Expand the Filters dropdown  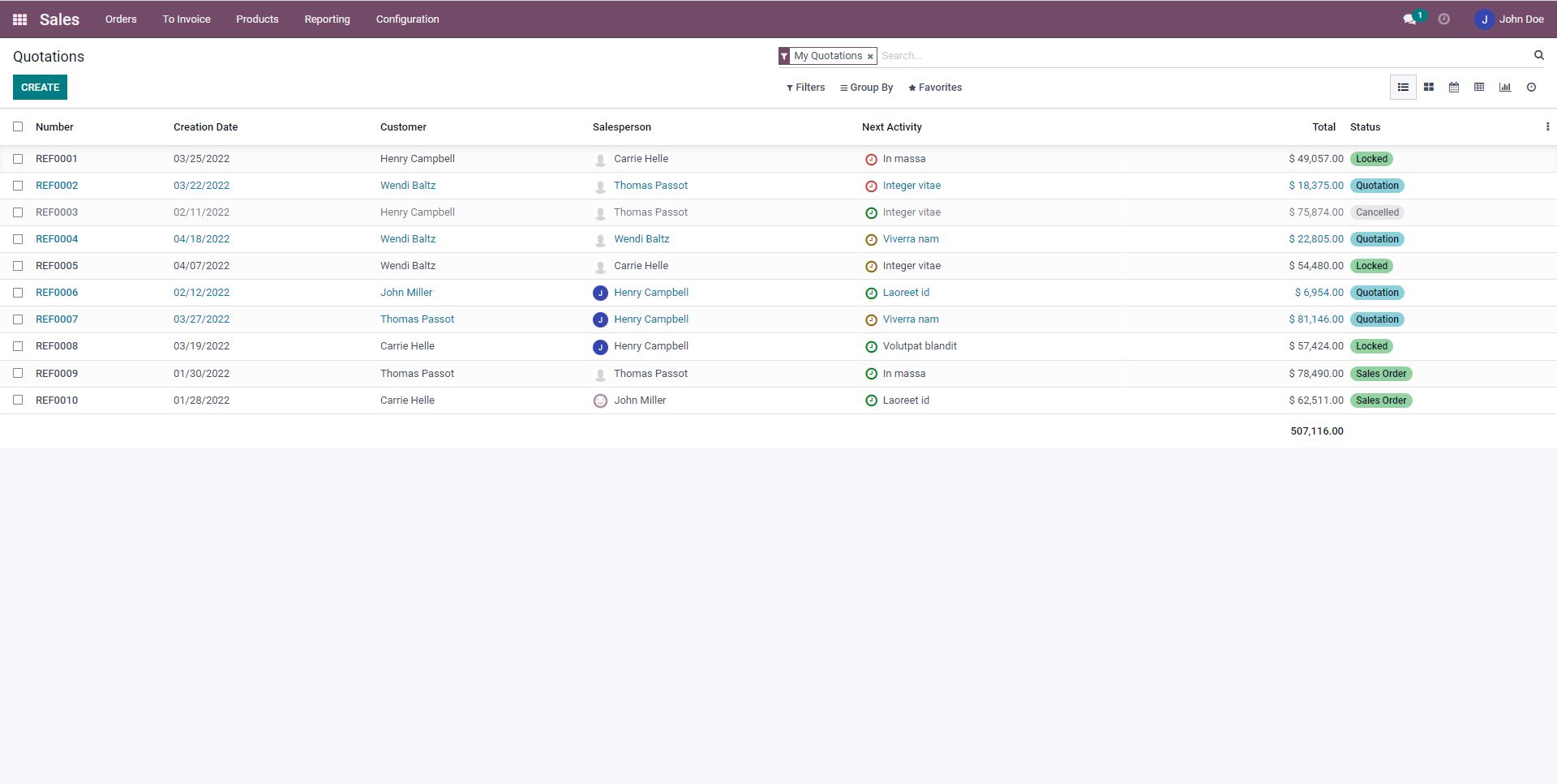tap(805, 88)
